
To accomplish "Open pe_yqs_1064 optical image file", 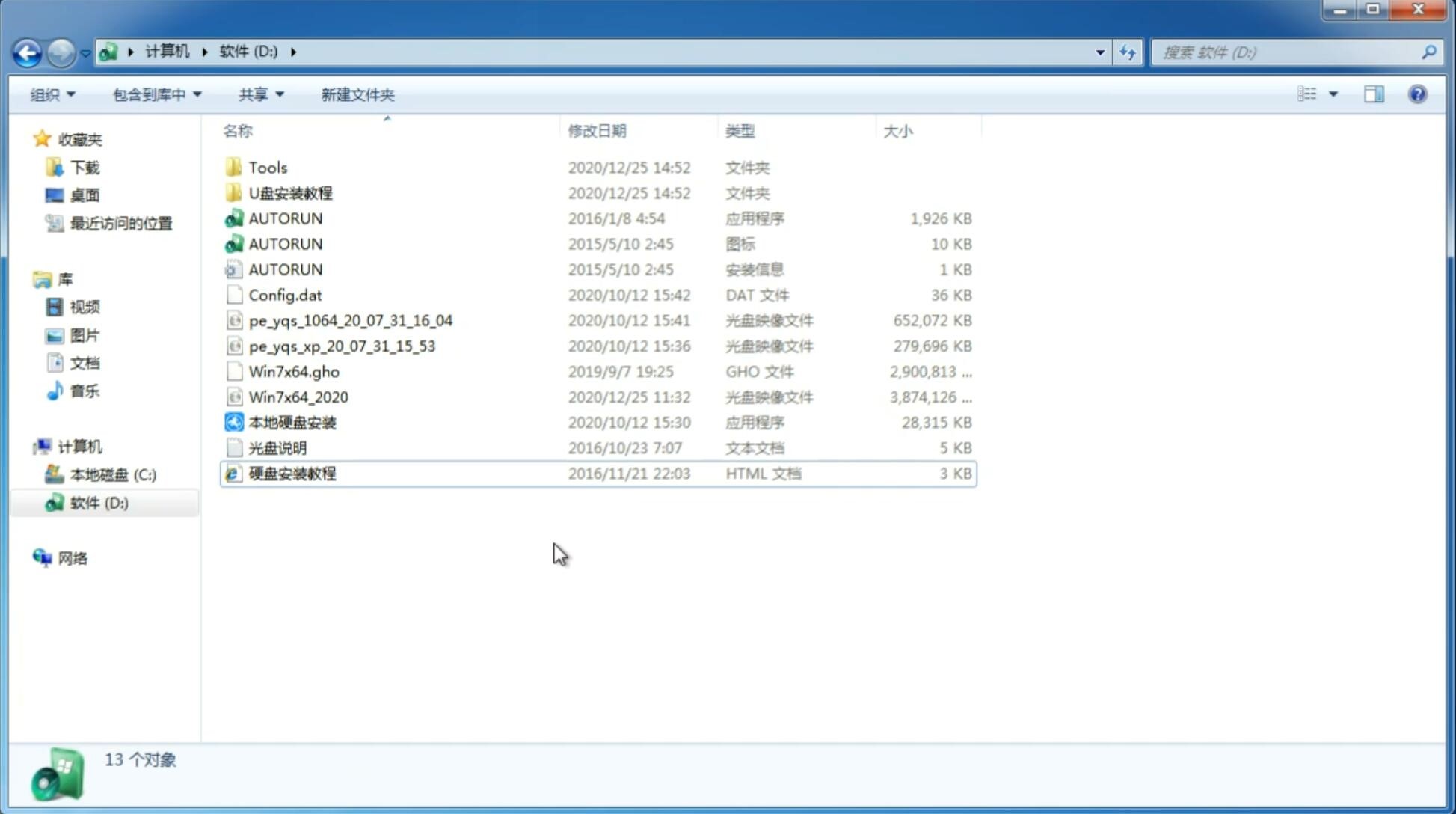I will click(x=350, y=320).
